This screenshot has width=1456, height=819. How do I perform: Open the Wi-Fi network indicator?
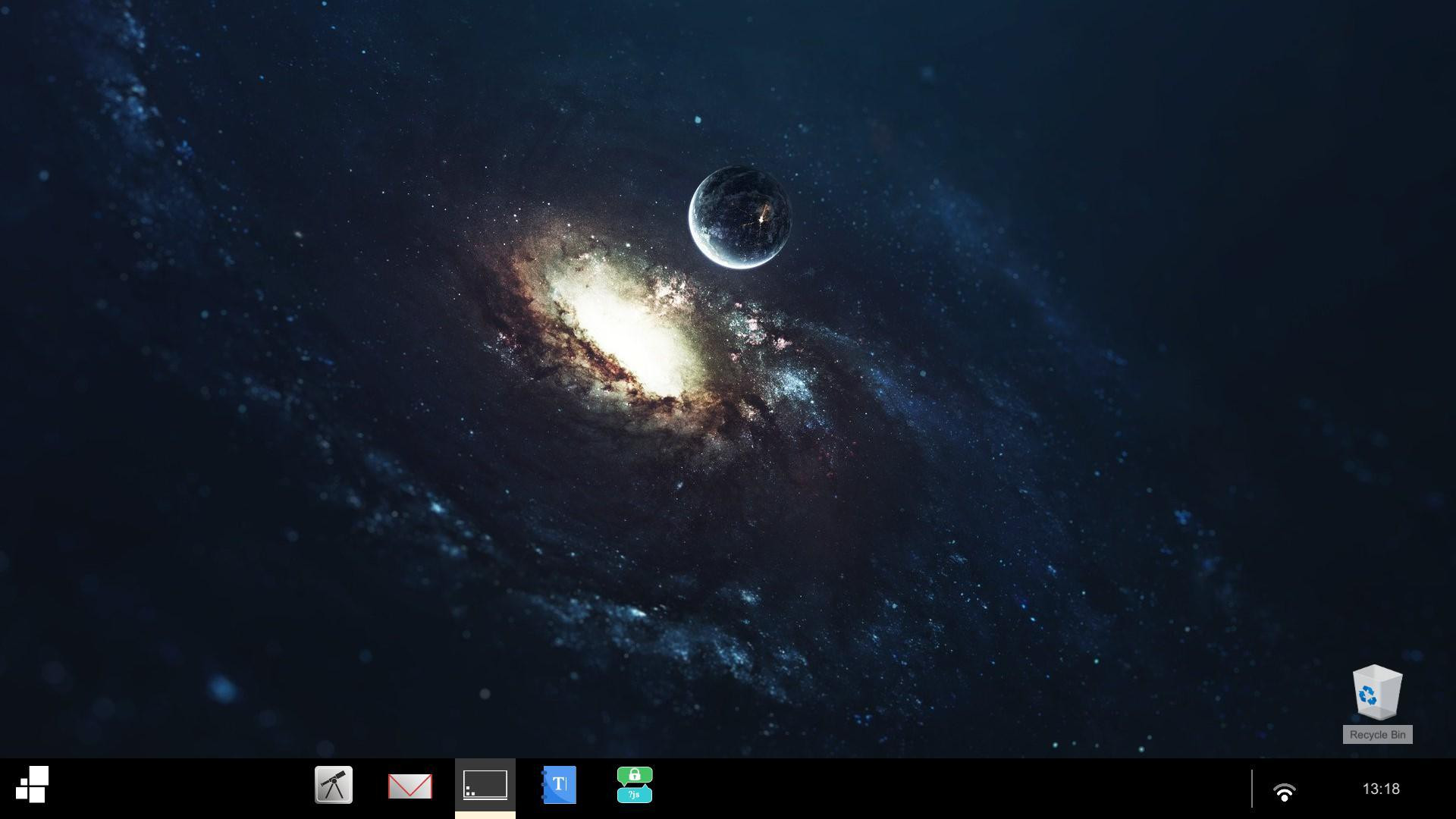[x=1285, y=792]
